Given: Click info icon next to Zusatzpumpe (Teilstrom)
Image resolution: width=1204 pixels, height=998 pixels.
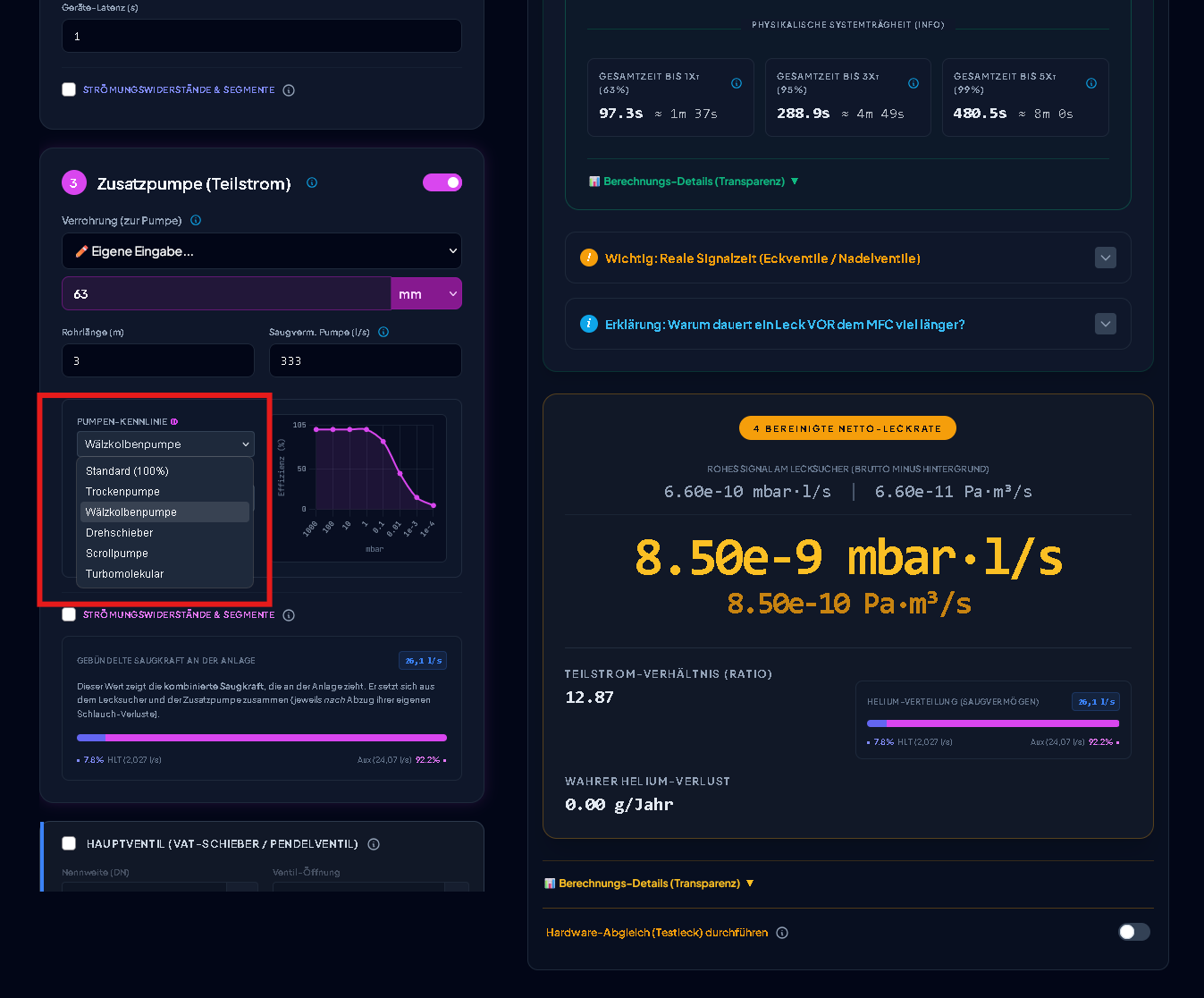Looking at the screenshot, I should pos(312,182).
